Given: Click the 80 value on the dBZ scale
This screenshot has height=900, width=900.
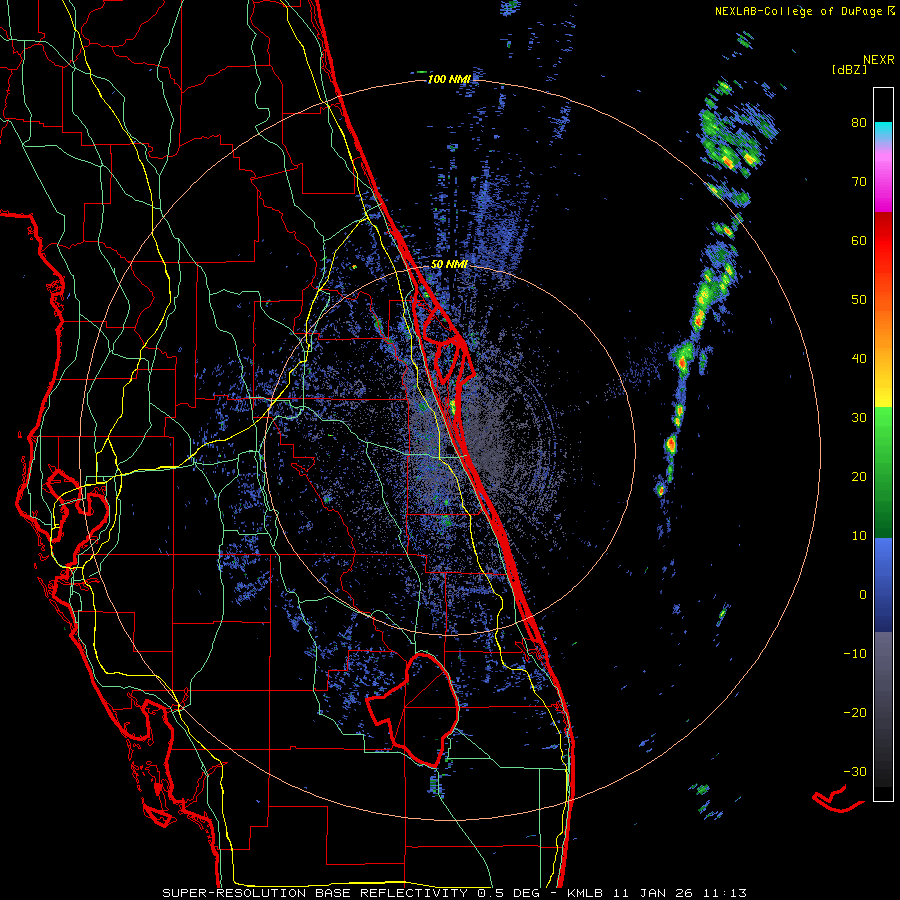Looking at the screenshot, I should click(x=859, y=123).
